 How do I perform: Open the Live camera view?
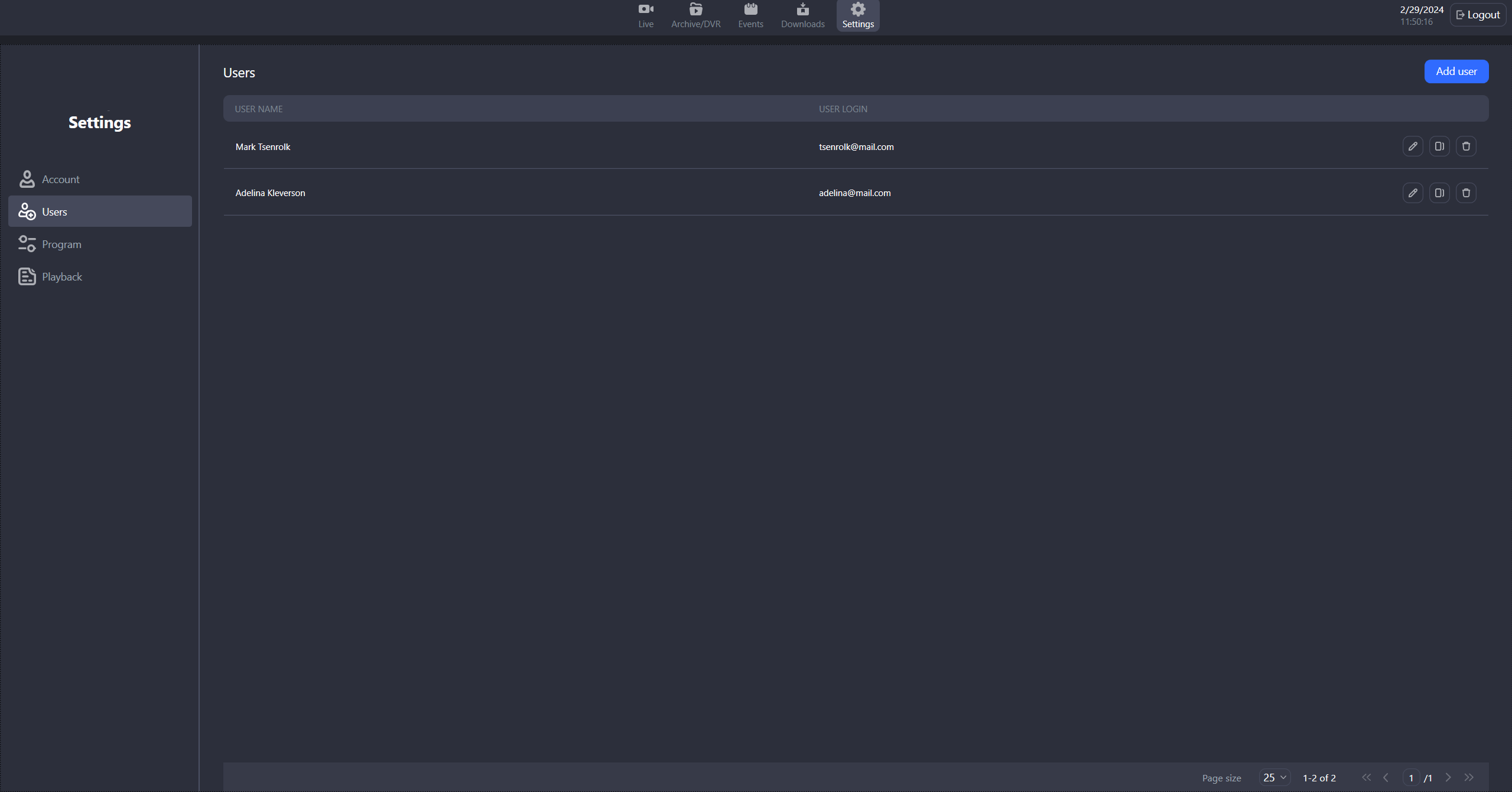(645, 16)
